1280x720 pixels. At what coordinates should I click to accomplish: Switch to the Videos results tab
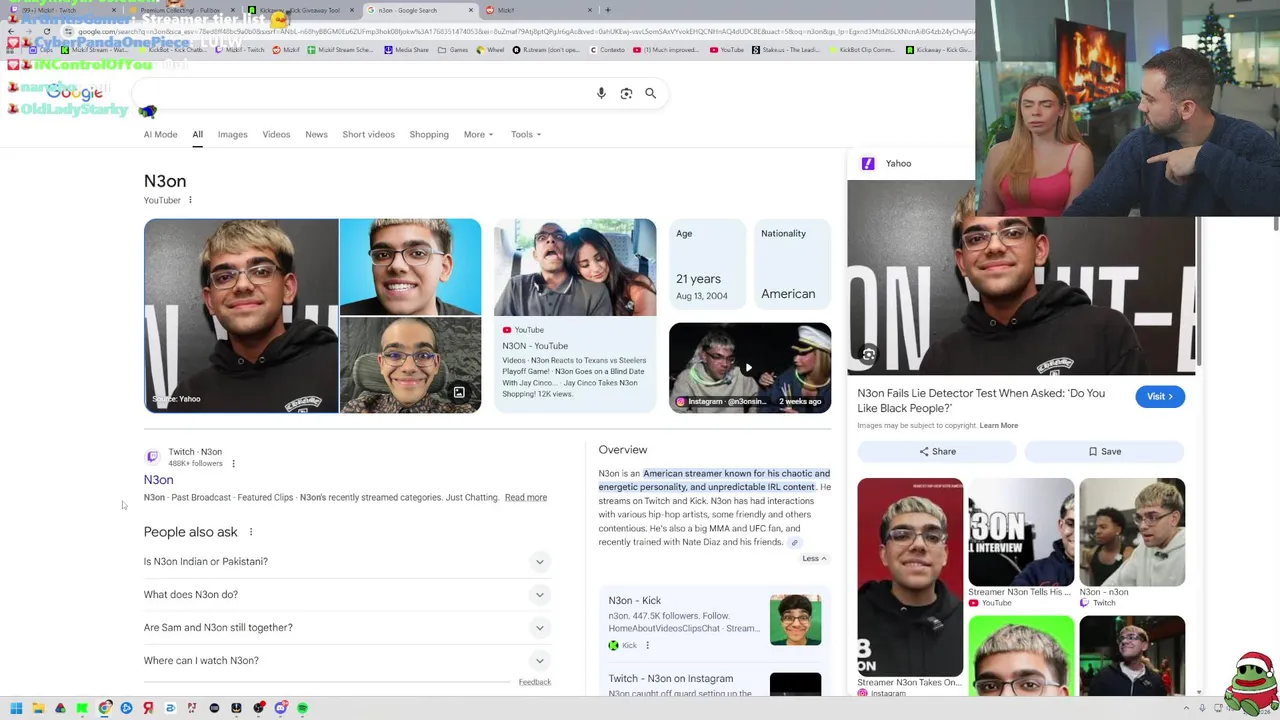click(276, 134)
